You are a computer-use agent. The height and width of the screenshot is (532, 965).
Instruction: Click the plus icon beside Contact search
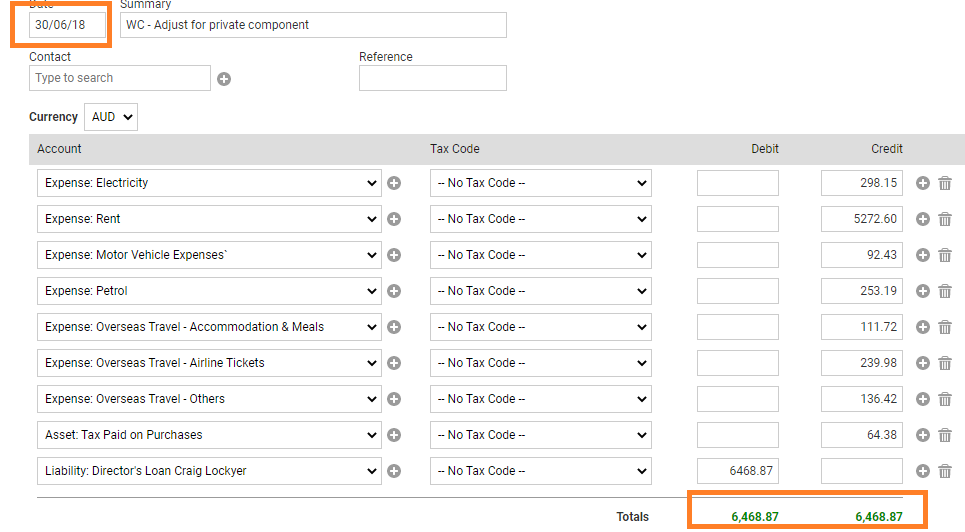point(224,79)
